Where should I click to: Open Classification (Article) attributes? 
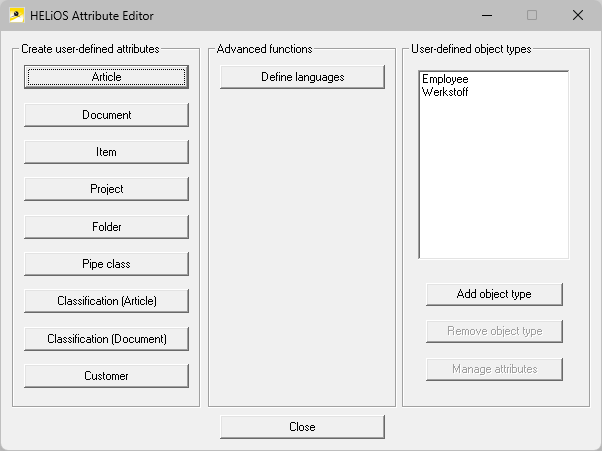click(106, 301)
